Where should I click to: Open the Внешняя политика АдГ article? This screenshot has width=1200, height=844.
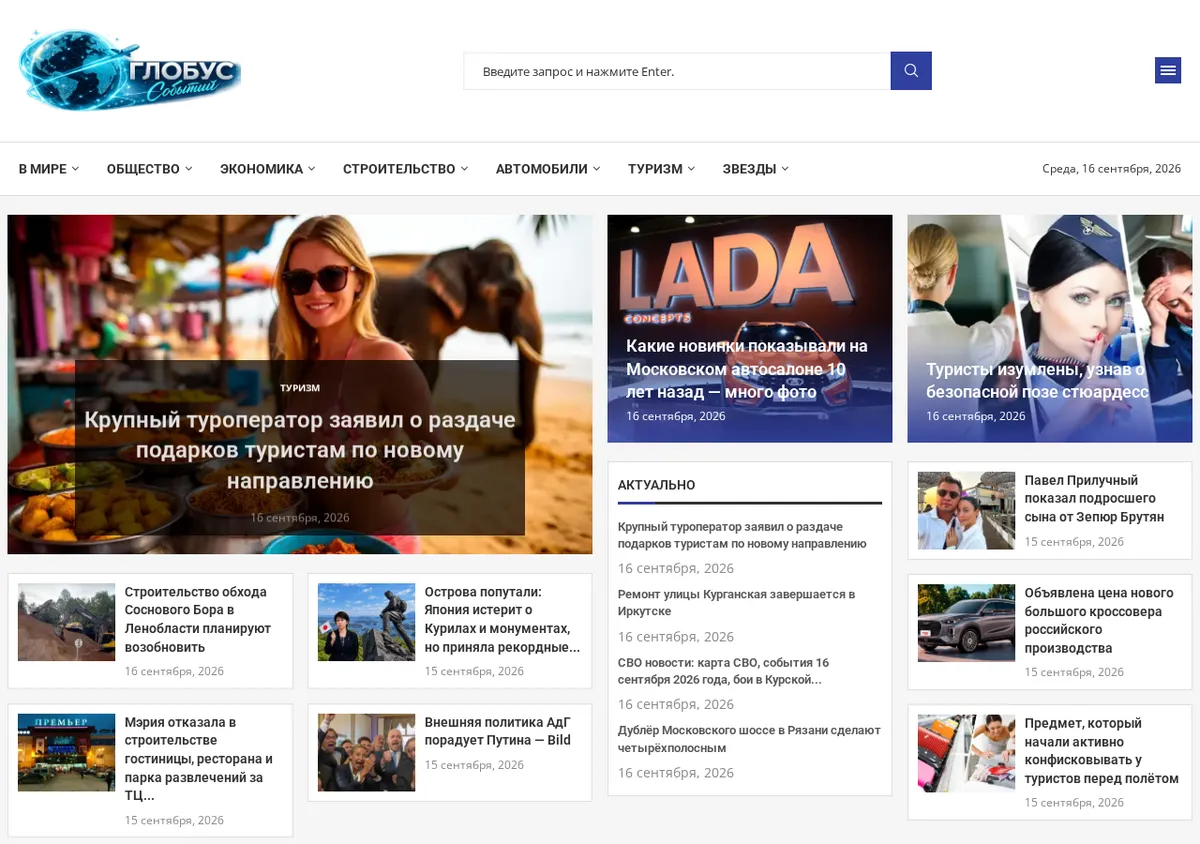pyautogui.click(x=497, y=731)
